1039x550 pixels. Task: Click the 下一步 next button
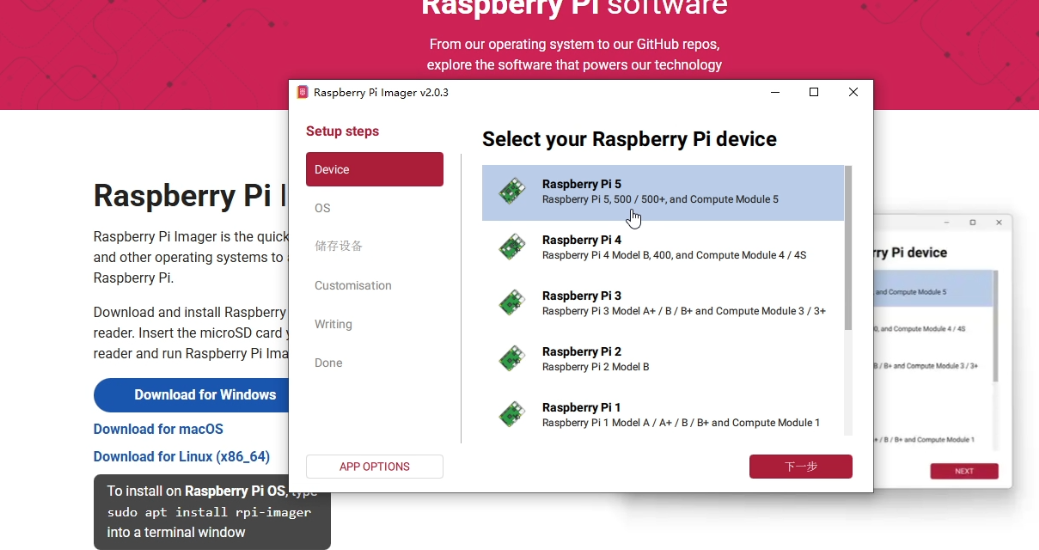pos(800,467)
